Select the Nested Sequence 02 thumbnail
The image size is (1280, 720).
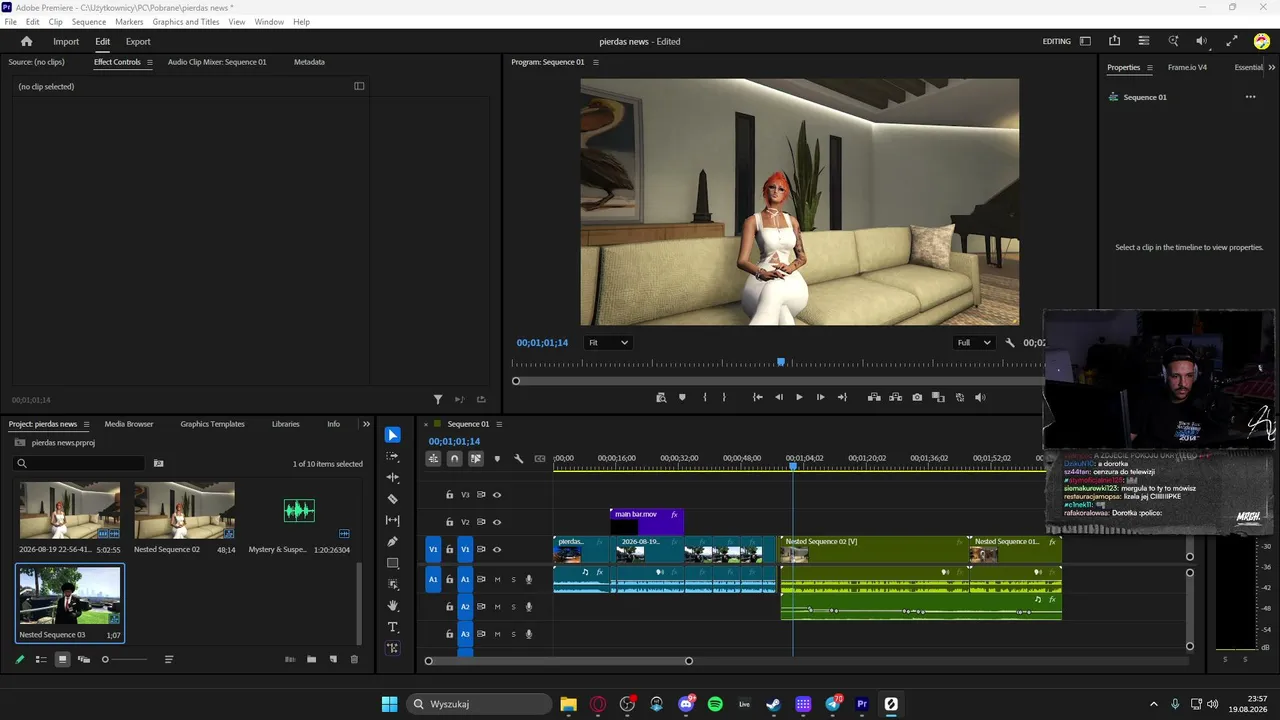[x=184, y=510]
